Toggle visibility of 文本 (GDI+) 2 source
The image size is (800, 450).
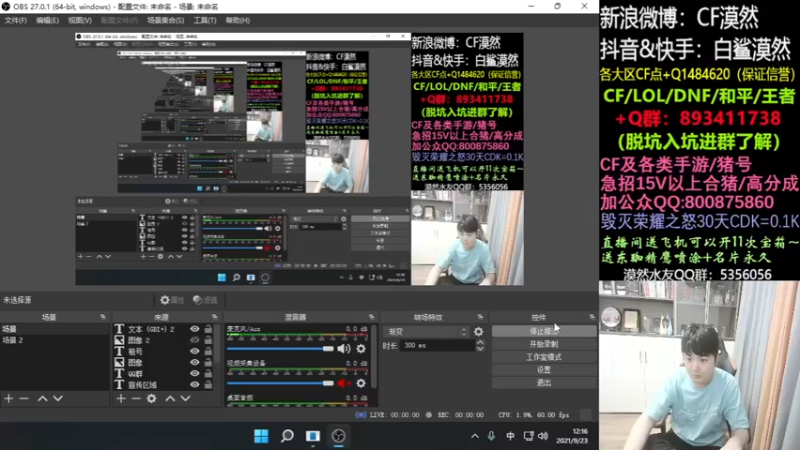[194, 329]
